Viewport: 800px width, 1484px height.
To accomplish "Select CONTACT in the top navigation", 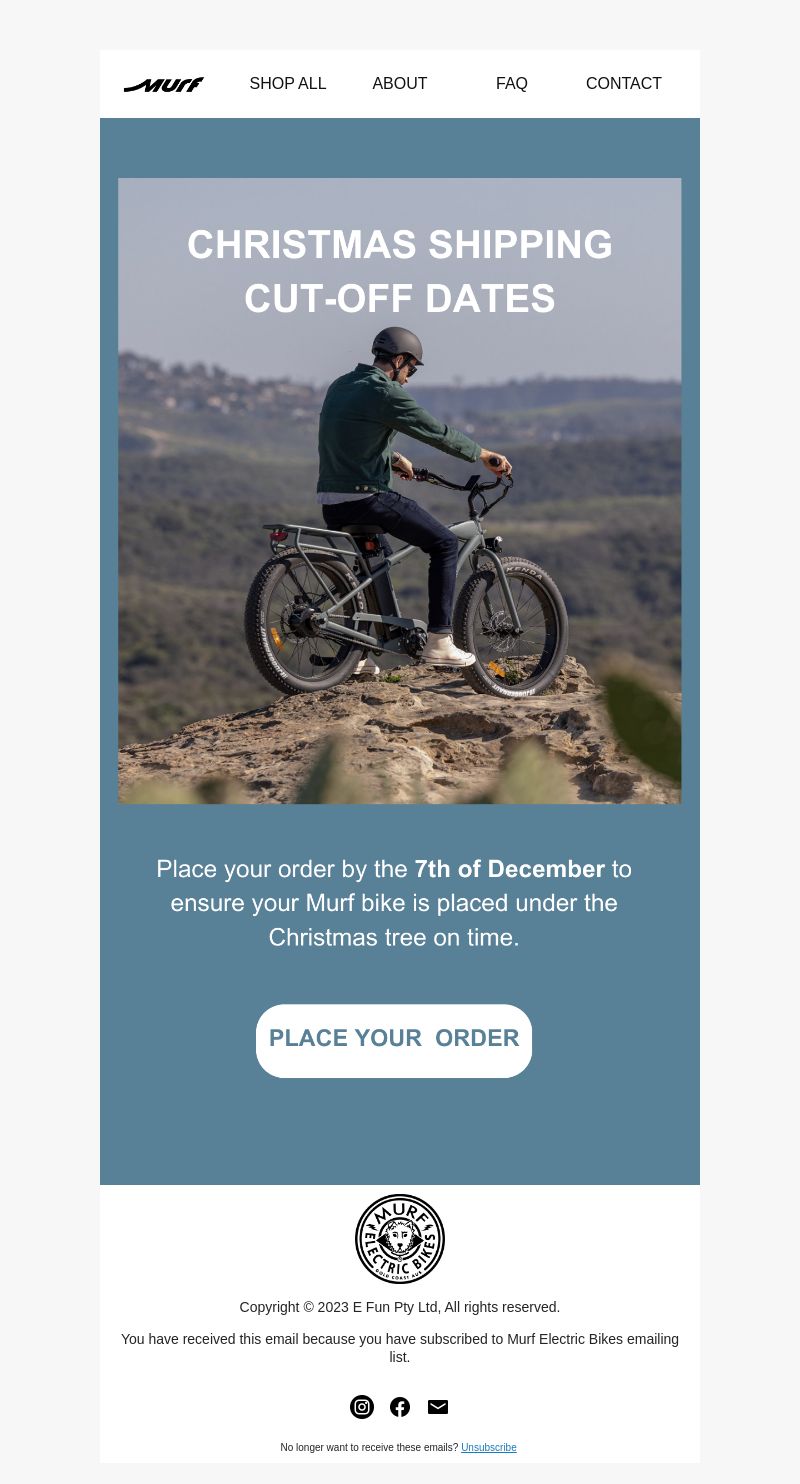I will click(624, 84).
